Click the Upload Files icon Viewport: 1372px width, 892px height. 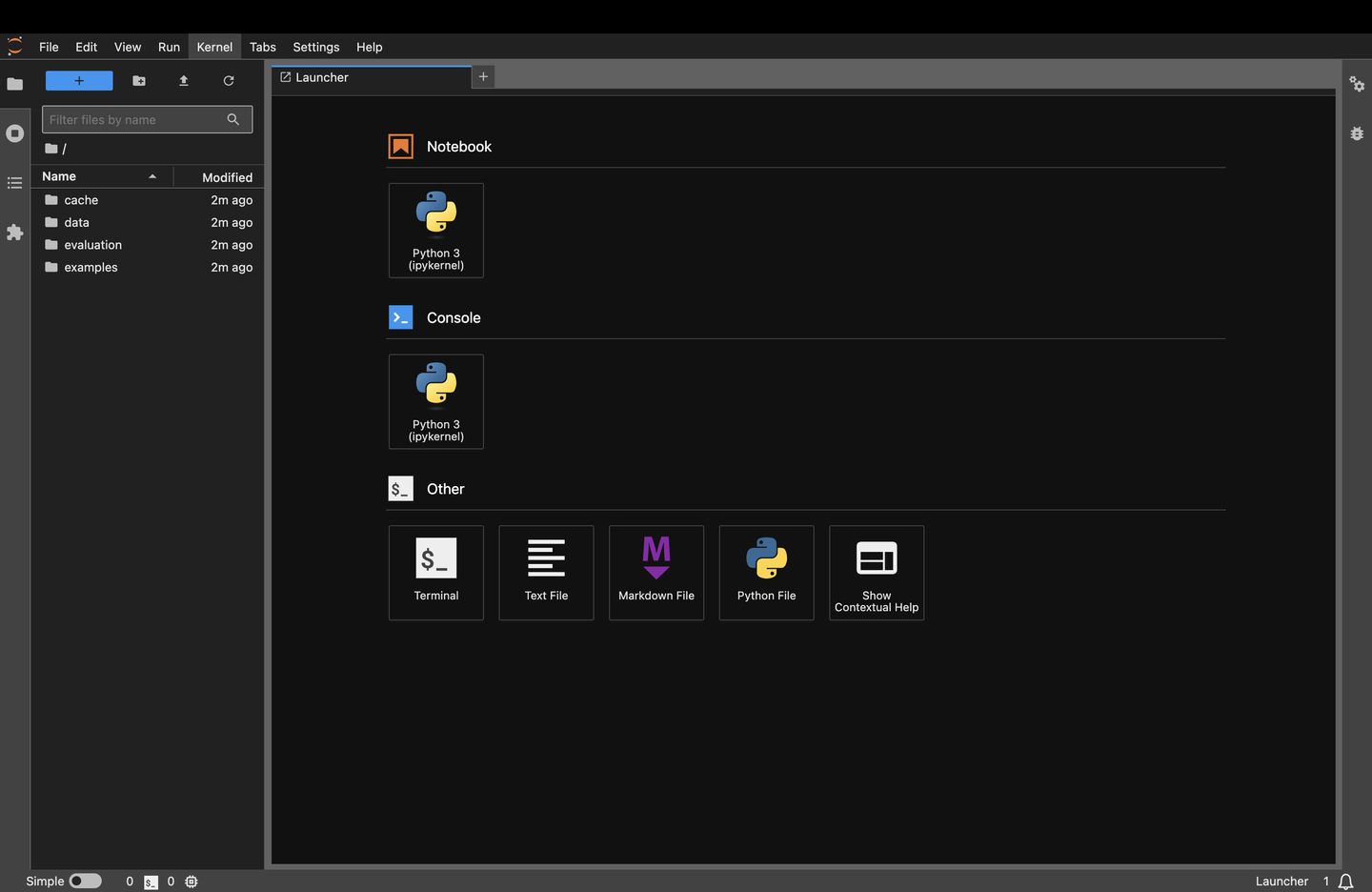184,81
